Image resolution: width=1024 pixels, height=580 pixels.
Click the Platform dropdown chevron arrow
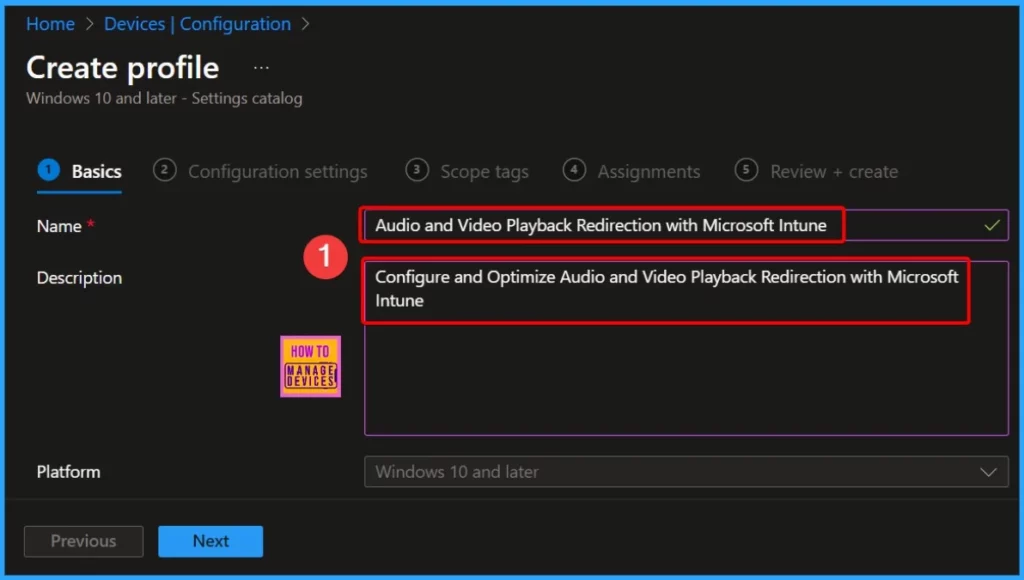pyautogui.click(x=988, y=472)
